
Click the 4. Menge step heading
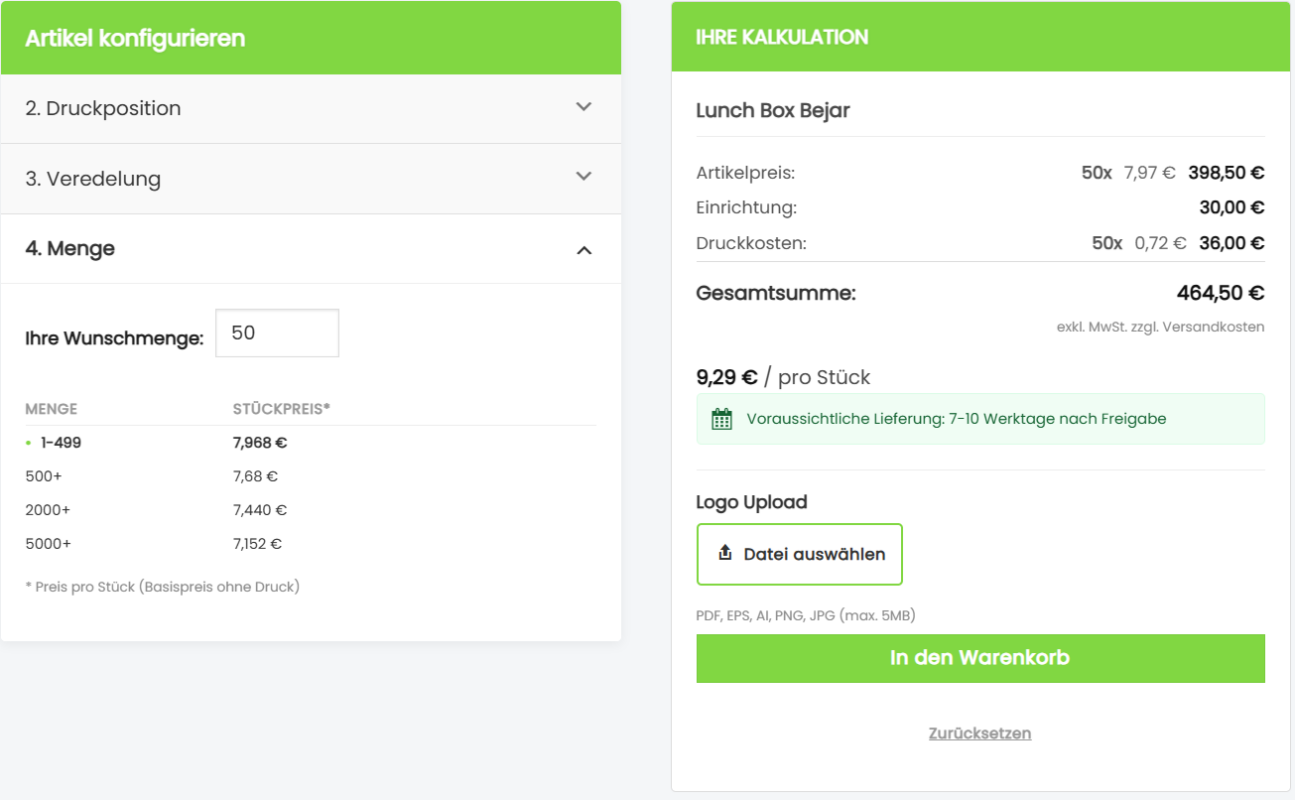point(70,249)
